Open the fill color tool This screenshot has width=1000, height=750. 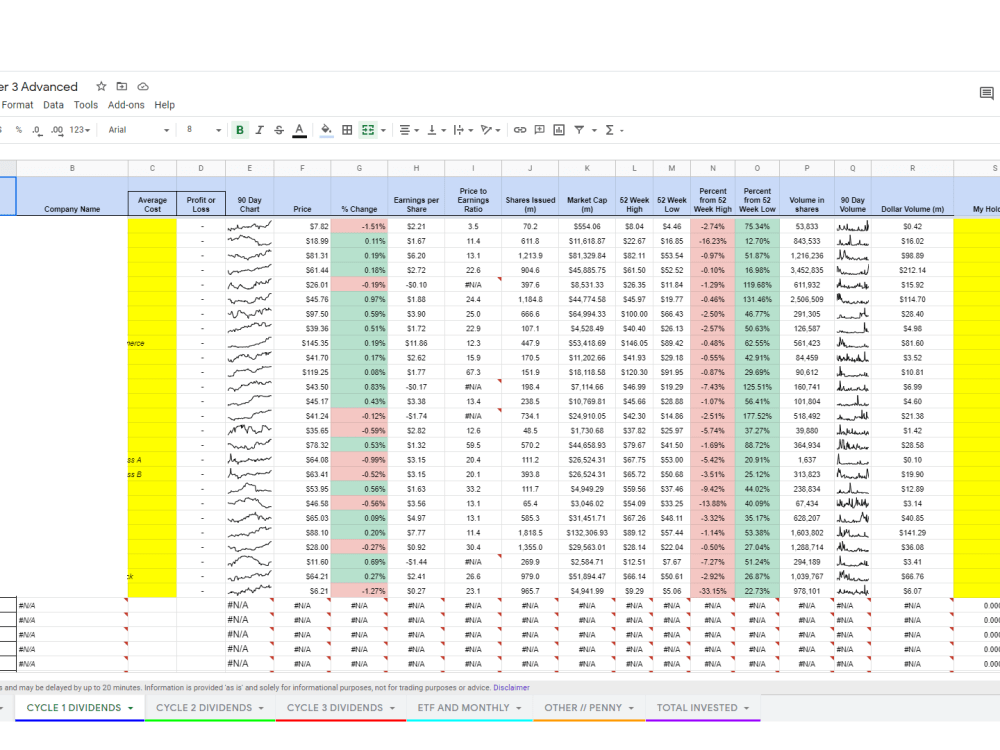point(327,130)
